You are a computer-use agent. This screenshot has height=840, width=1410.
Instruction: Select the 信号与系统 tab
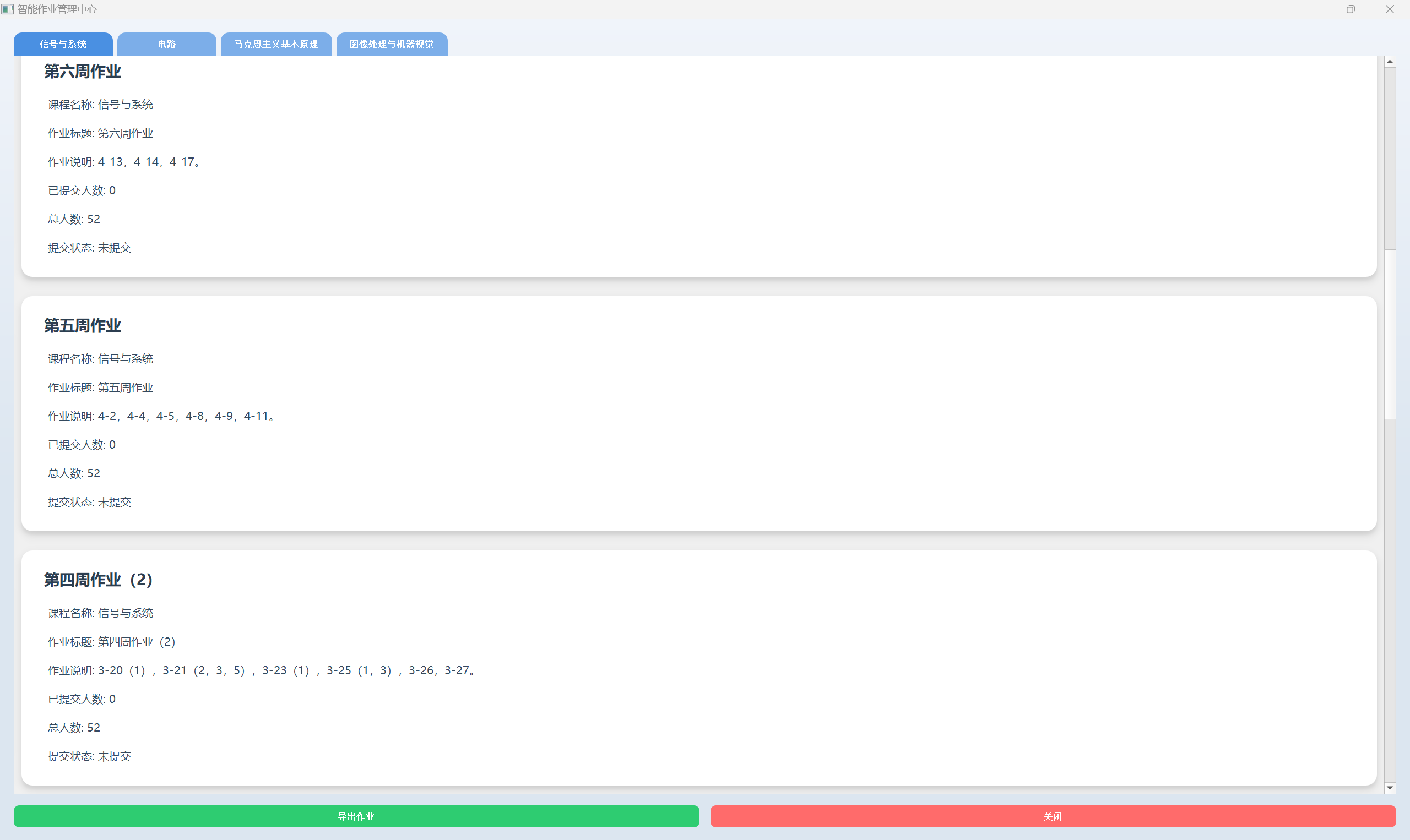63,43
